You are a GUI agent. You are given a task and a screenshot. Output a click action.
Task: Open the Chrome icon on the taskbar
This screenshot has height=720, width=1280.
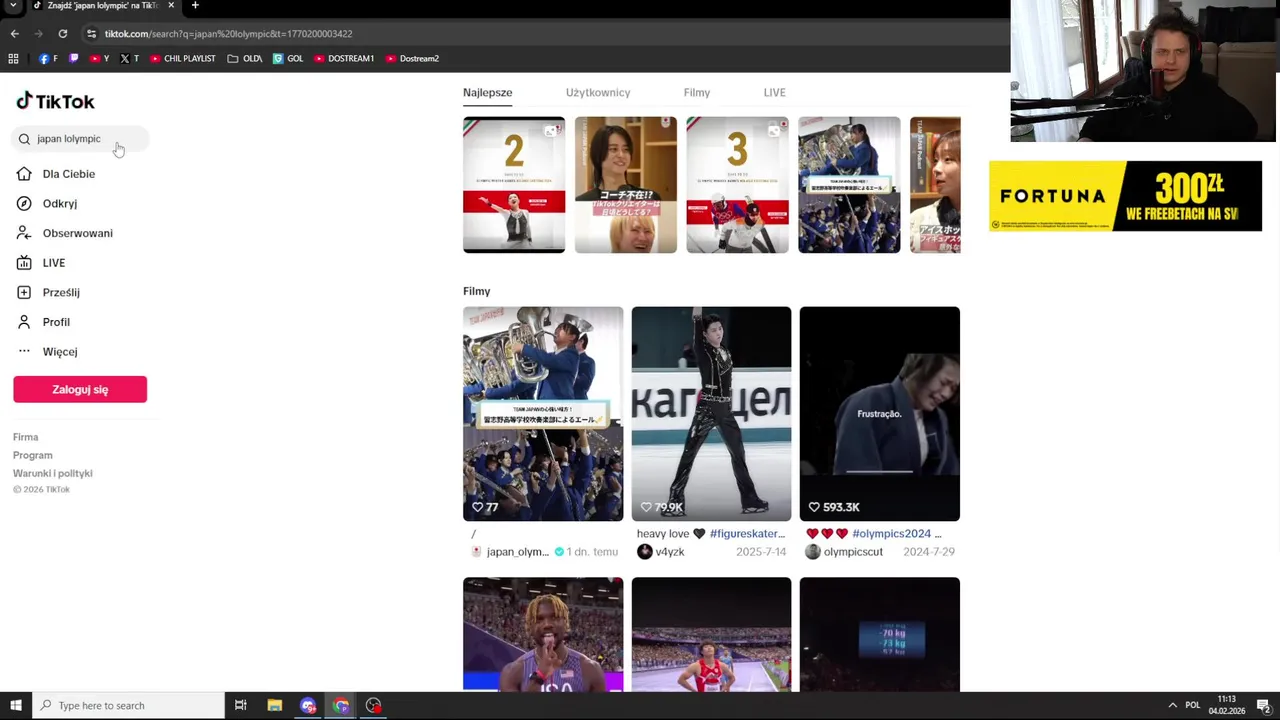(x=341, y=705)
